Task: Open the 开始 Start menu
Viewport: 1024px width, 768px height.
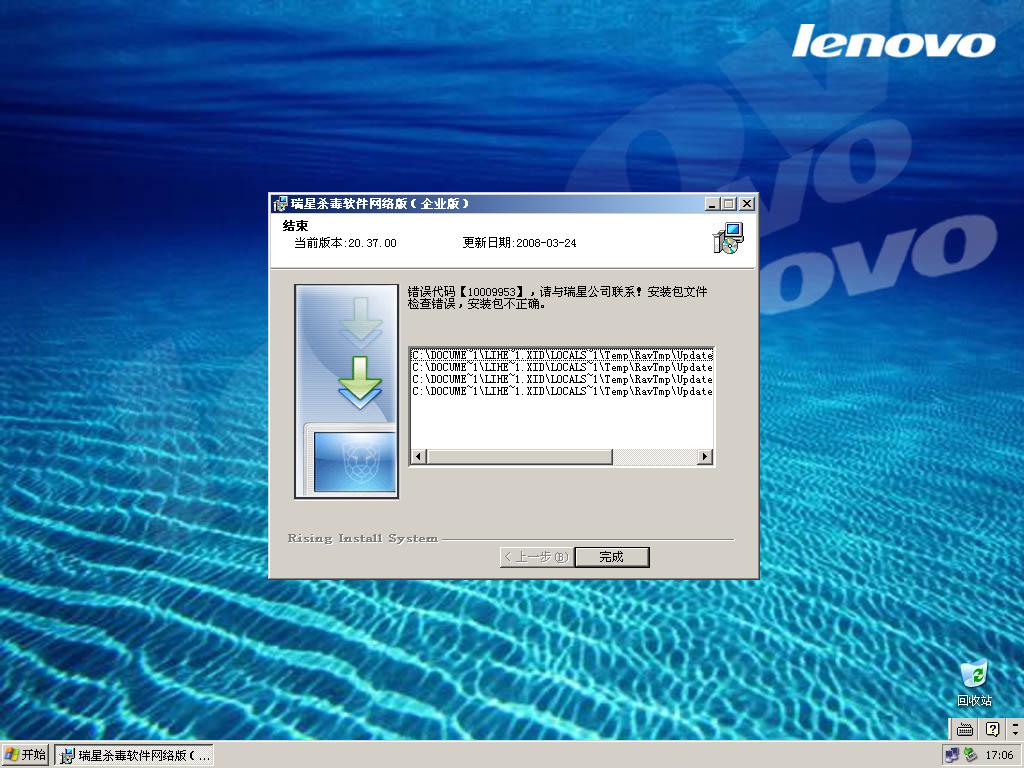Action: pos(25,755)
